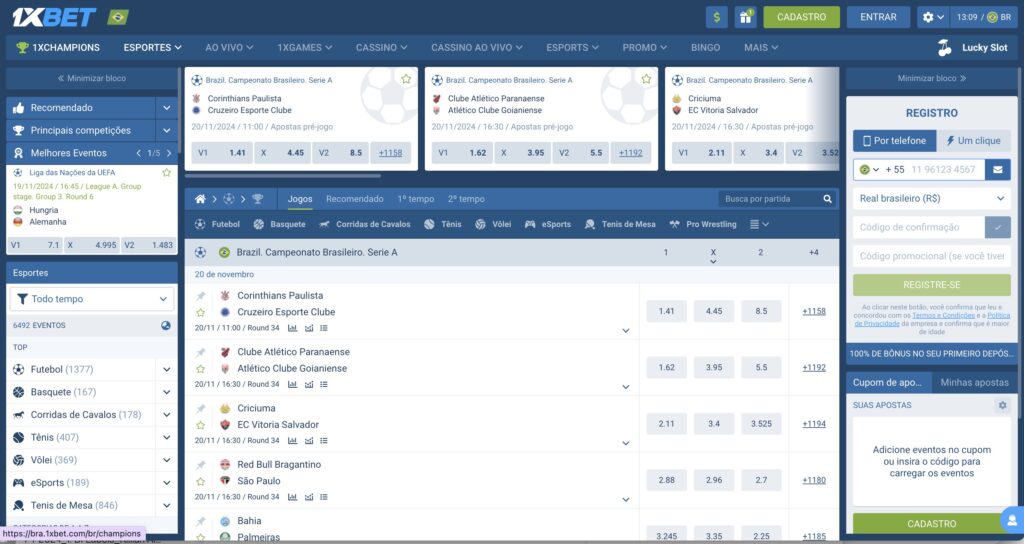Click the 1XBET logo
The width and height of the screenshot is (1024, 544).
(54, 17)
